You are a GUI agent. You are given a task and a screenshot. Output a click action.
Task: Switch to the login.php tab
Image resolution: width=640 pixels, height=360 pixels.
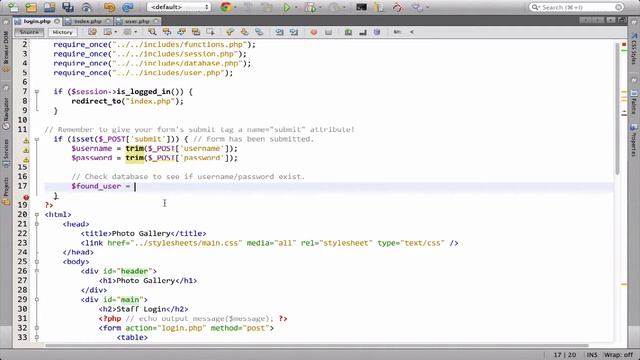(x=37, y=21)
